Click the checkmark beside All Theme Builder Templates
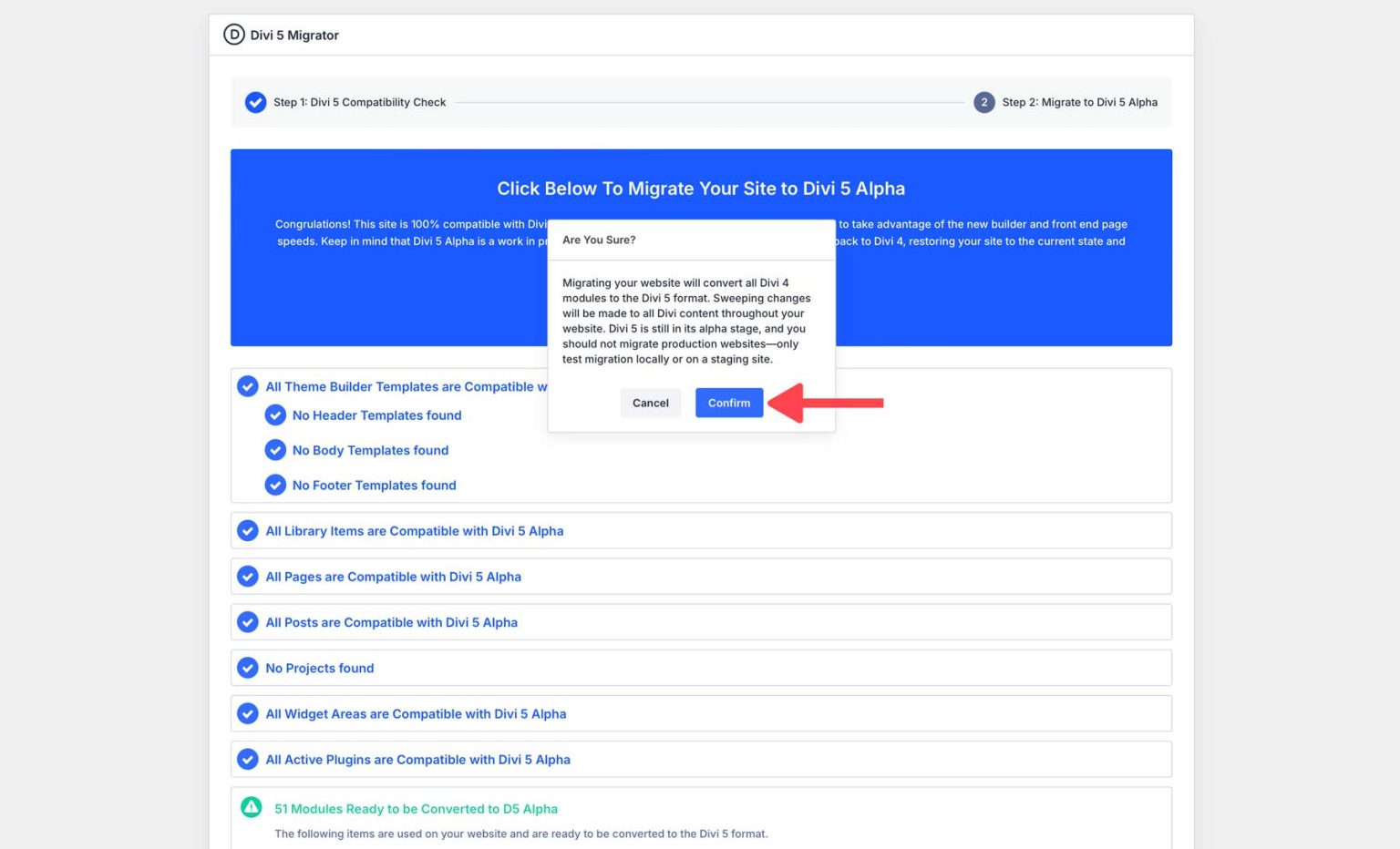 (x=248, y=386)
